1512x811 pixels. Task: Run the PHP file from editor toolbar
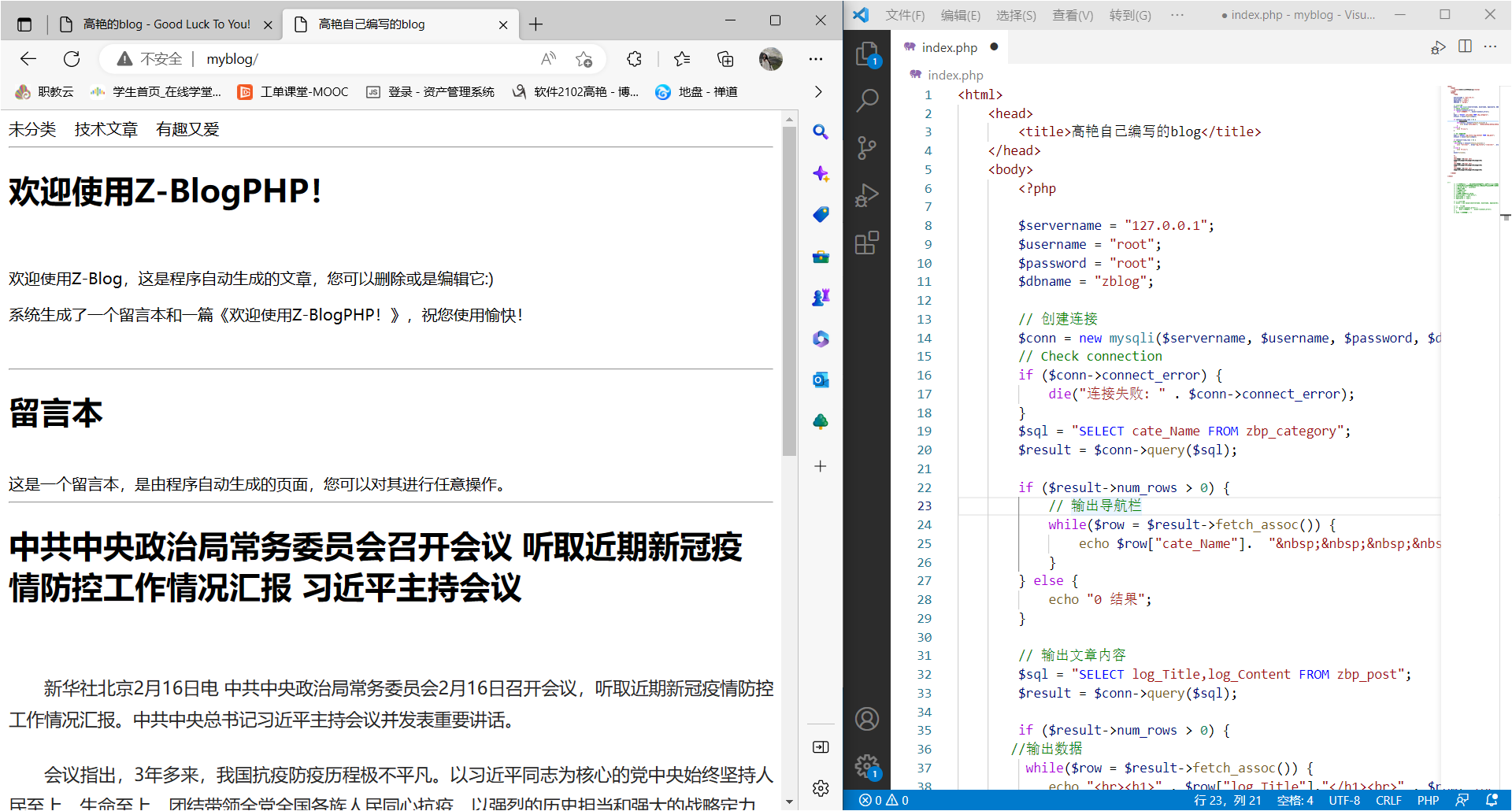coord(1438,47)
